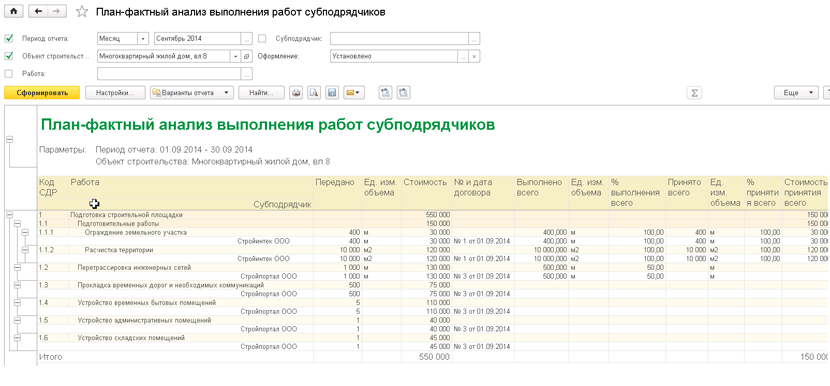
Task: Open dropdown arrow of Многоквартирный жилой дом field
Action: (236, 56)
